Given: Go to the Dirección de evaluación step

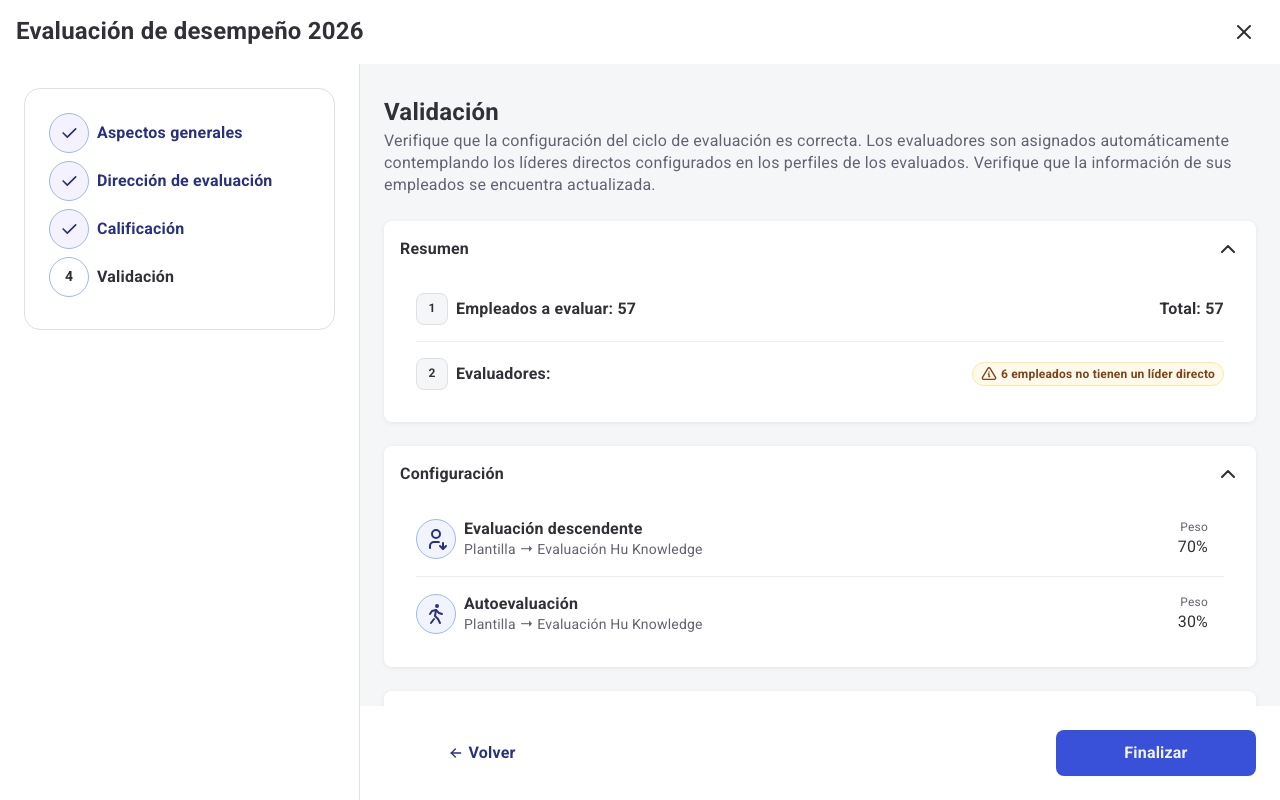Looking at the screenshot, I should click(x=185, y=181).
